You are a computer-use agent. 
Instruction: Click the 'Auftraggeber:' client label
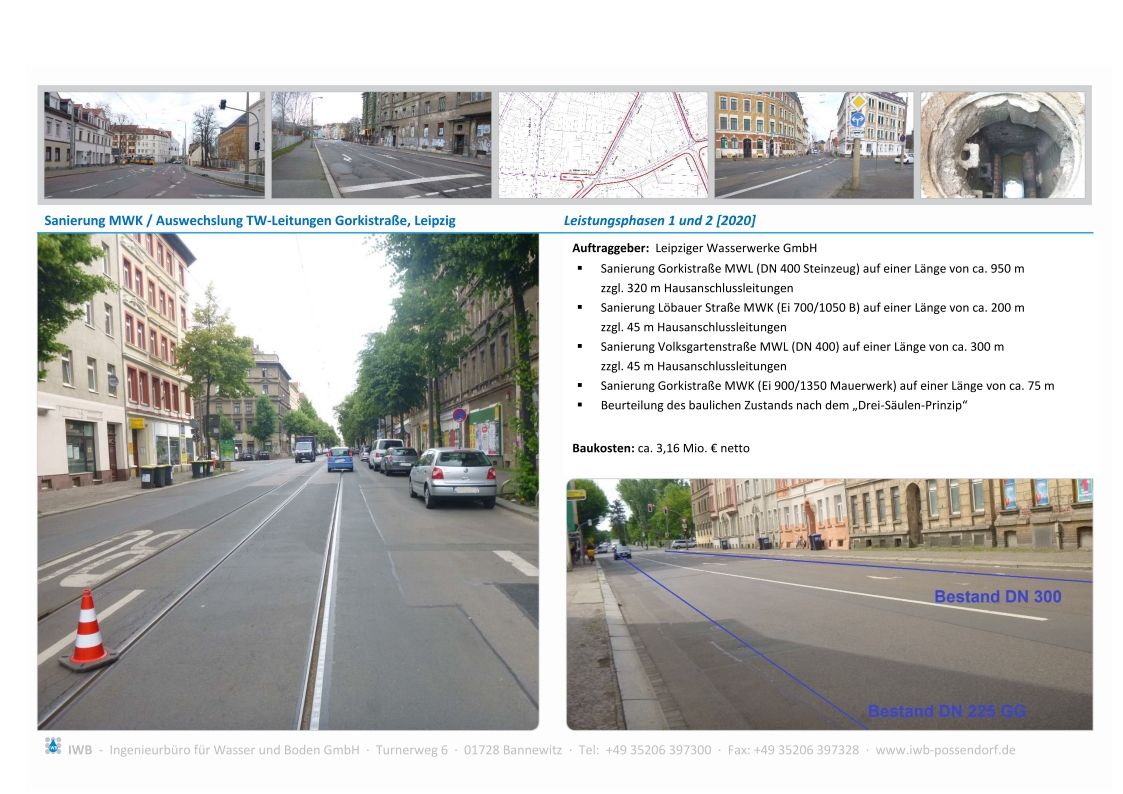tap(610, 248)
